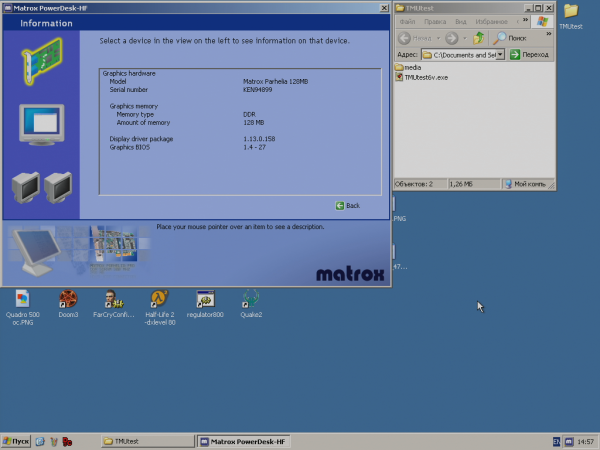Select the regulator800 desktop shortcut
The width and height of the screenshot is (600, 450).
click(205, 304)
